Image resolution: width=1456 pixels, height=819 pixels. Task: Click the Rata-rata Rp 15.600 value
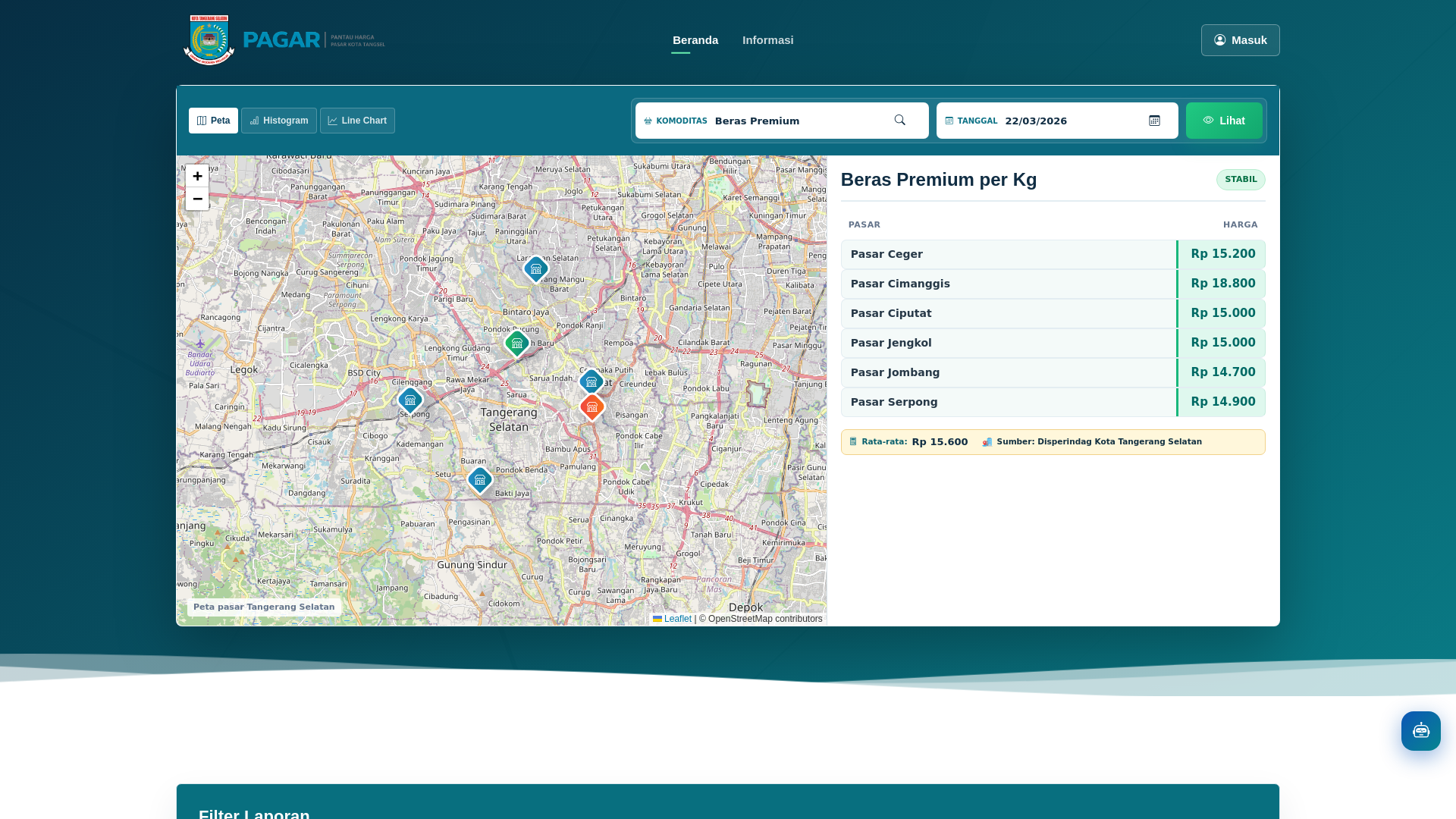940,442
